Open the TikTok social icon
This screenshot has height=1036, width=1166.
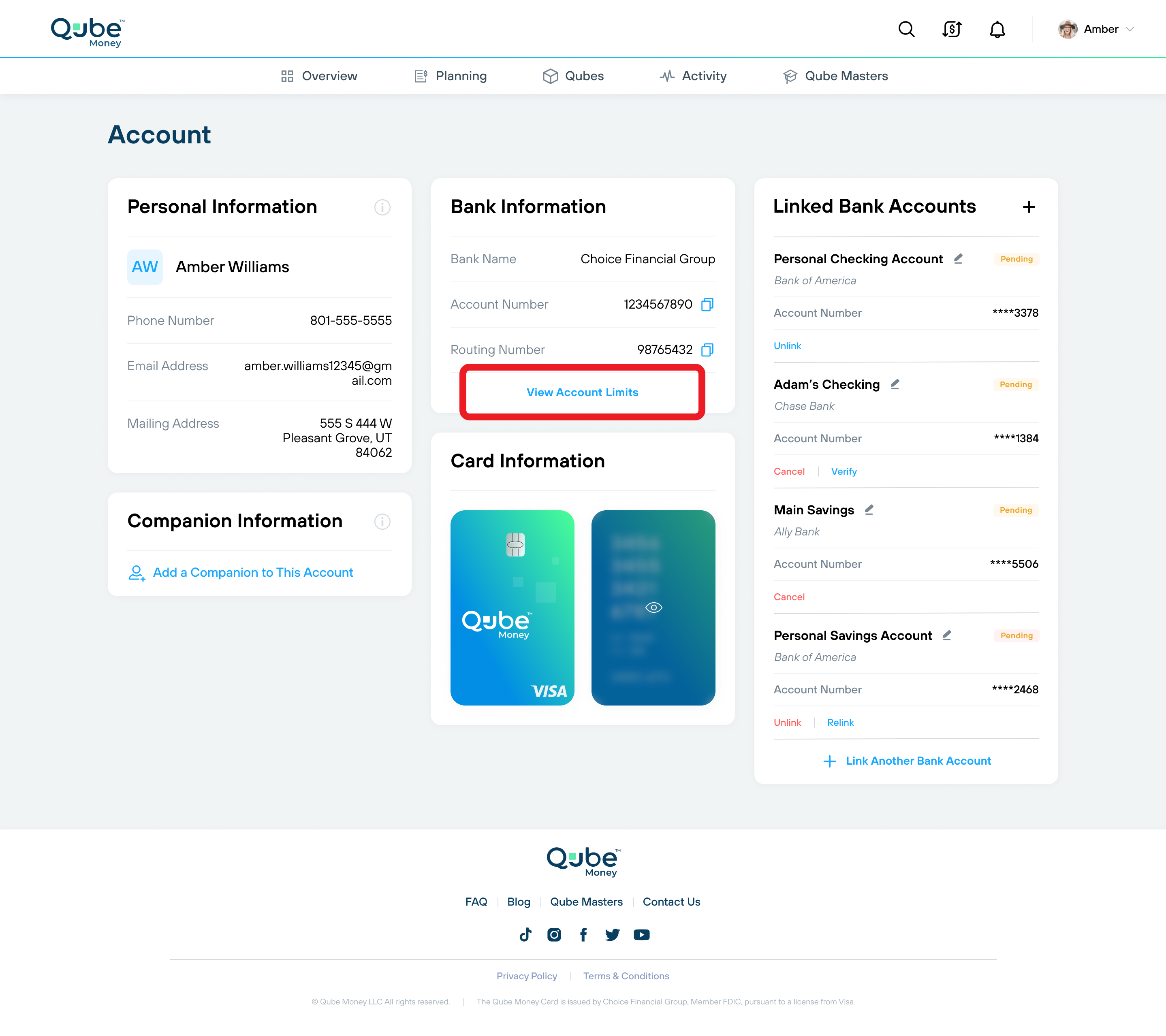click(525, 934)
